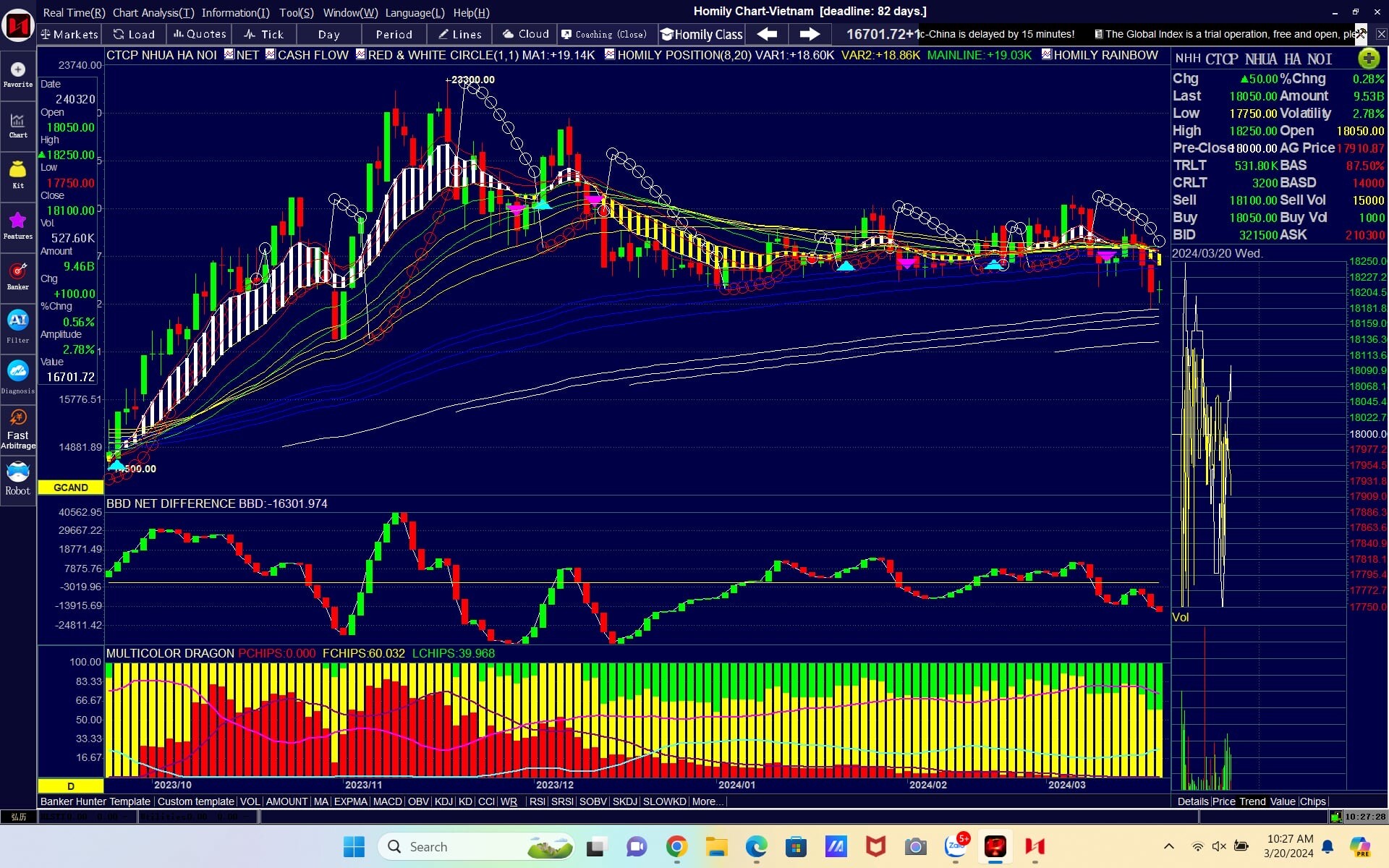Screen dimensions: 1389x868
Task: Open the Robot assistant icon
Action: point(18,480)
